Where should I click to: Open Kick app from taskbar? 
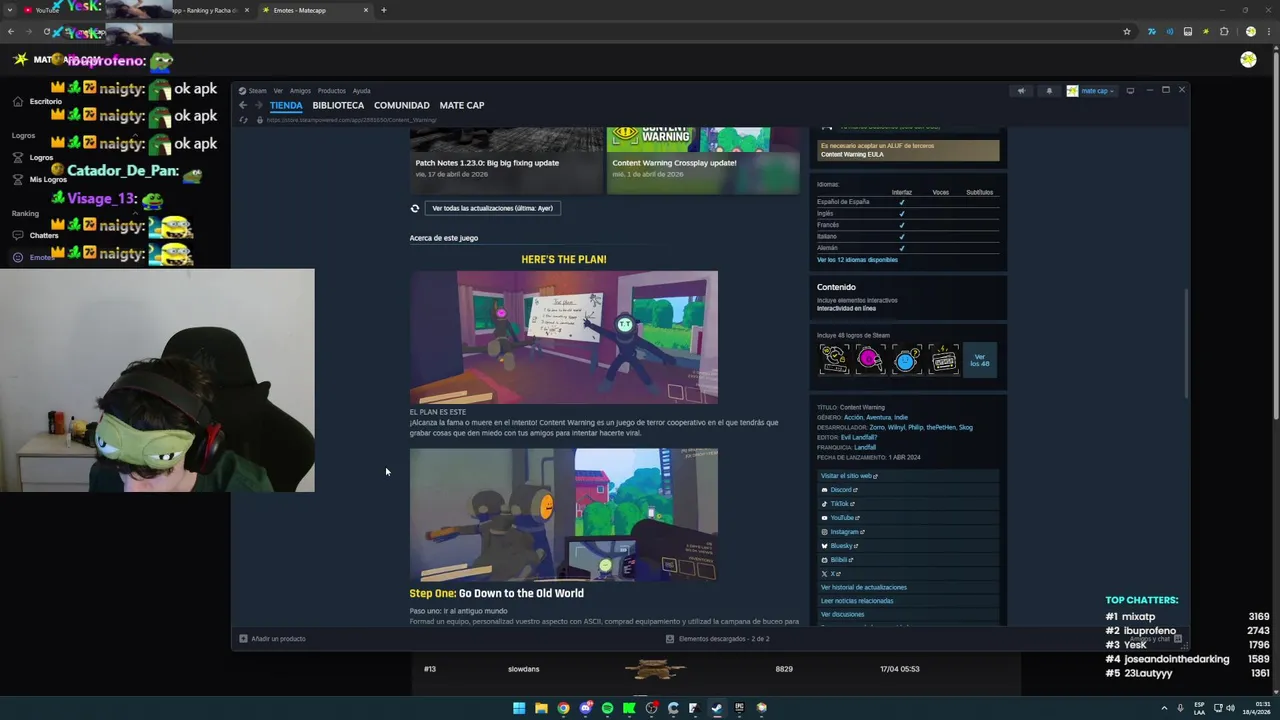click(629, 708)
